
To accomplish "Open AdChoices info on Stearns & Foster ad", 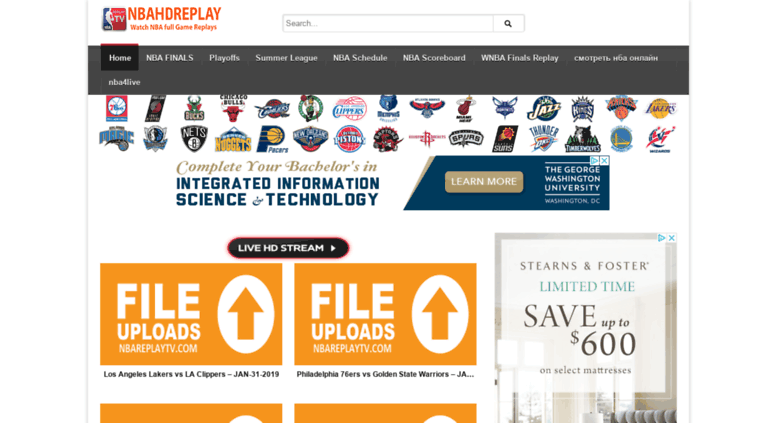I will (x=662, y=238).
